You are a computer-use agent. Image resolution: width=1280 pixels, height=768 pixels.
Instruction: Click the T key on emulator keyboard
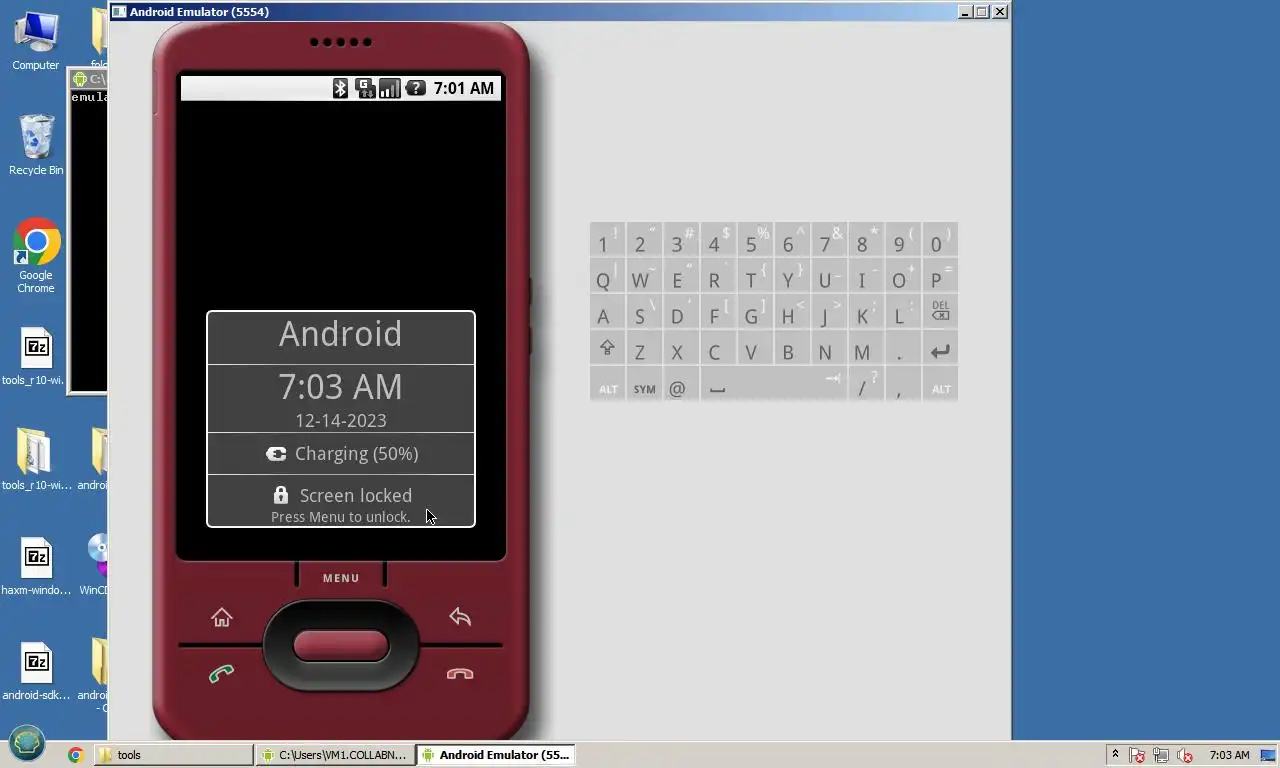(755, 277)
